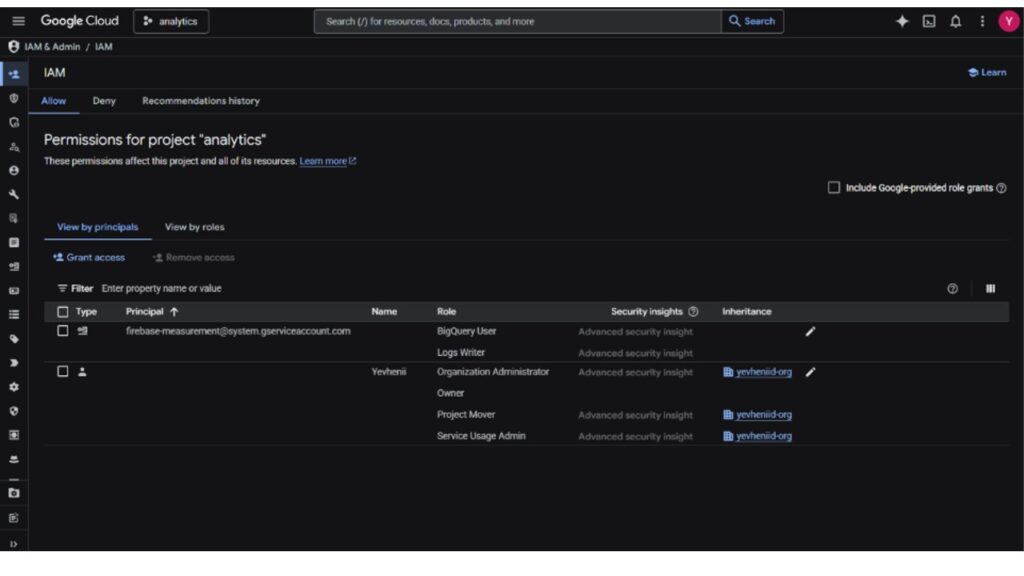This screenshot has width=1024, height=576.
Task: Click the settings gear sidebar icon
Action: 14,387
